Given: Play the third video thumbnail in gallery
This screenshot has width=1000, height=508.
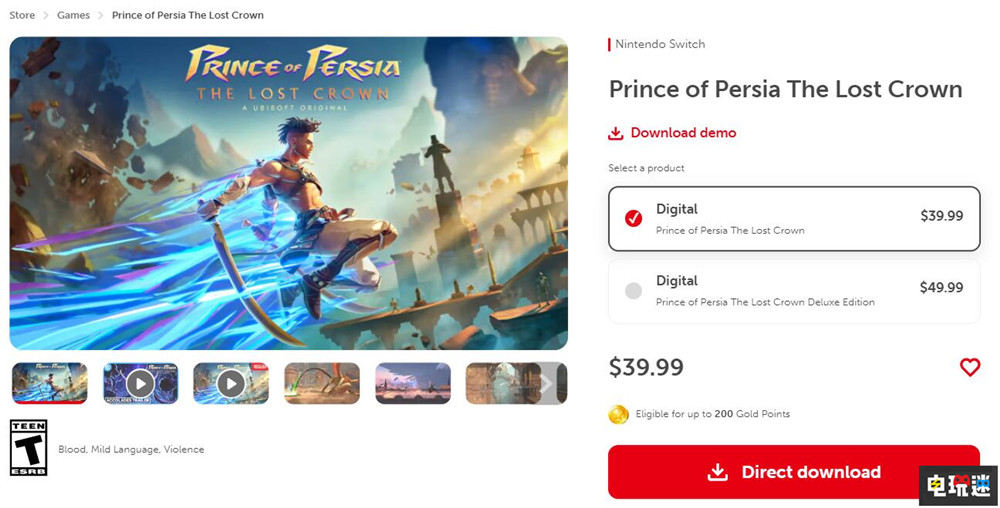Looking at the screenshot, I should [x=231, y=383].
